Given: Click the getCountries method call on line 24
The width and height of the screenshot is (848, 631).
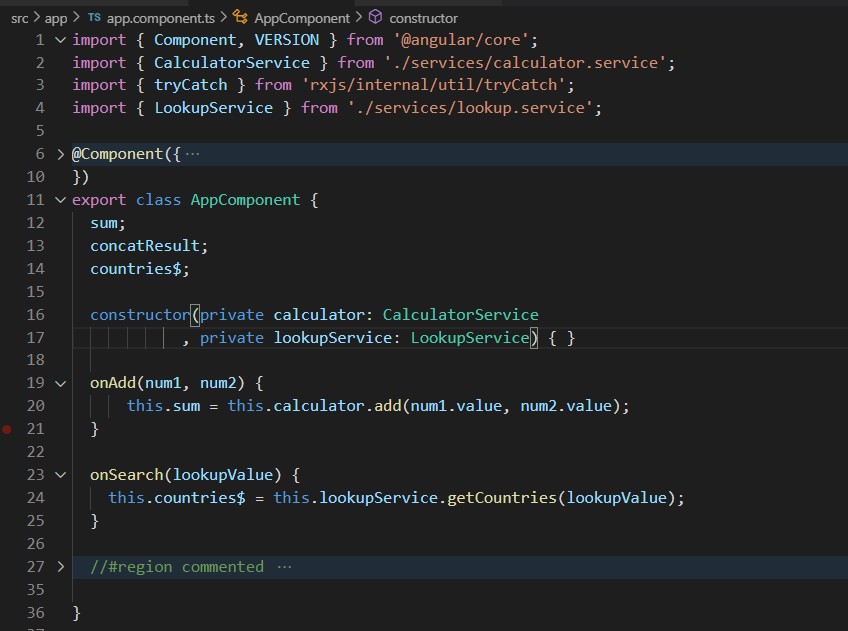Looking at the screenshot, I should 497,498.
